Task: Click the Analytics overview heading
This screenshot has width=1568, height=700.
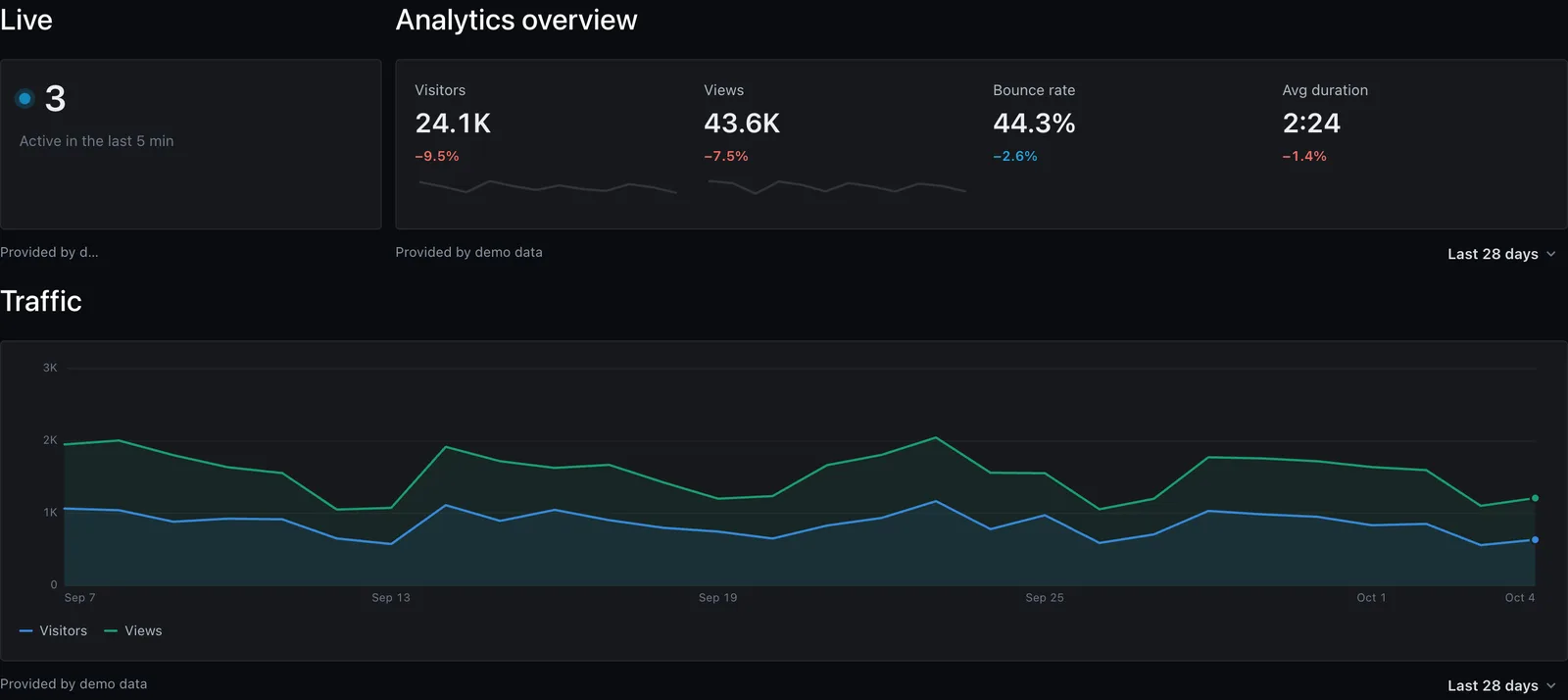Action: click(x=516, y=20)
